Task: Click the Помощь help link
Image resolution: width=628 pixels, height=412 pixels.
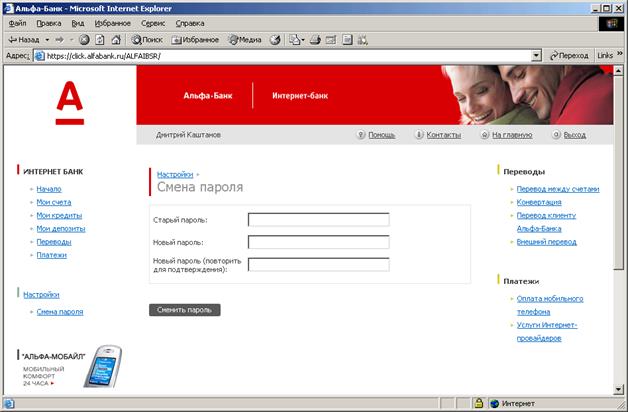Action: [382, 135]
